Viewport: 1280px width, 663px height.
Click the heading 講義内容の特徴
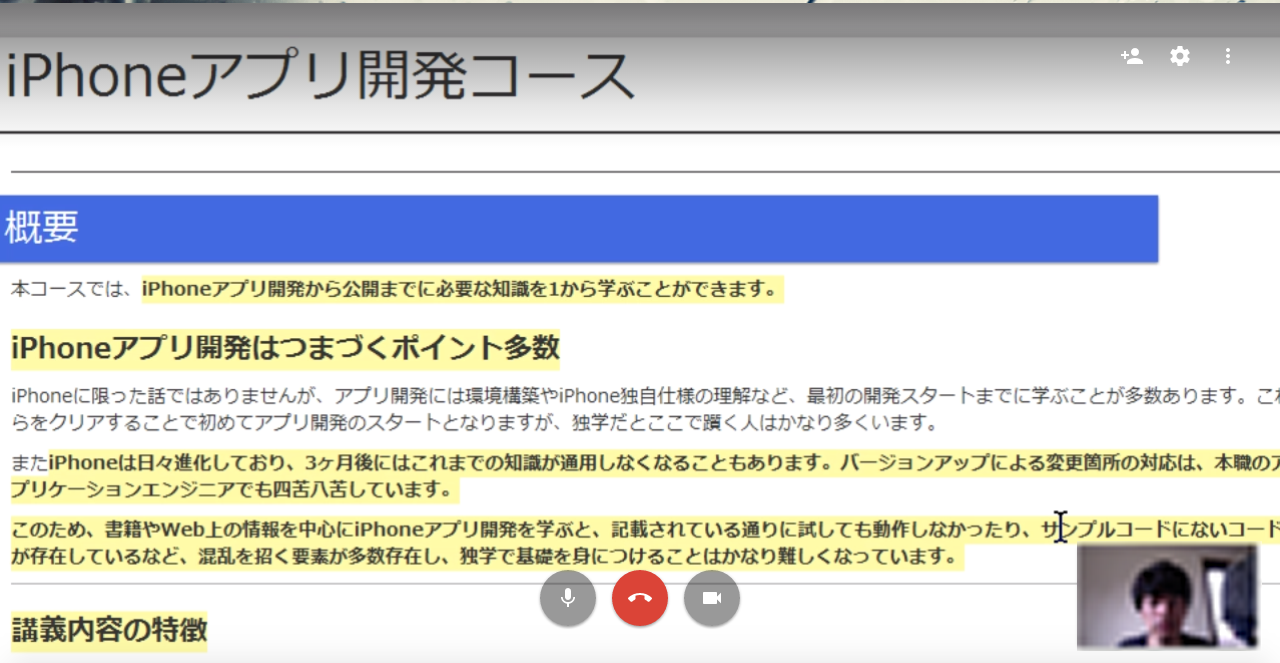(109, 630)
